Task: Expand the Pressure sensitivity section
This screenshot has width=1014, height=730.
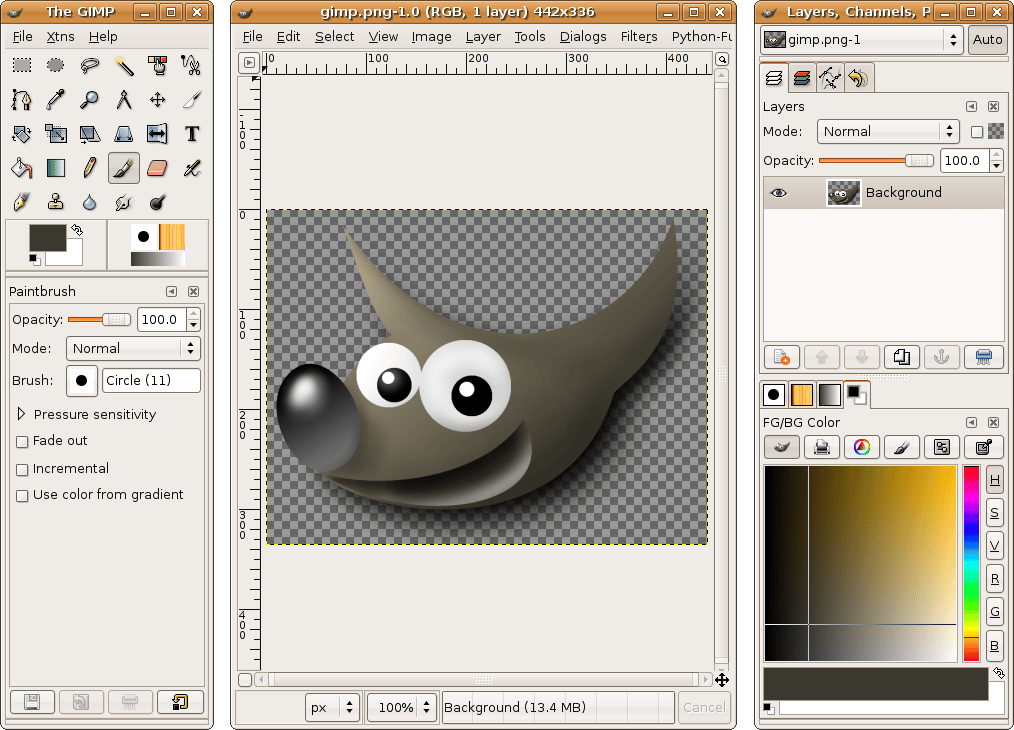Action: (x=19, y=414)
